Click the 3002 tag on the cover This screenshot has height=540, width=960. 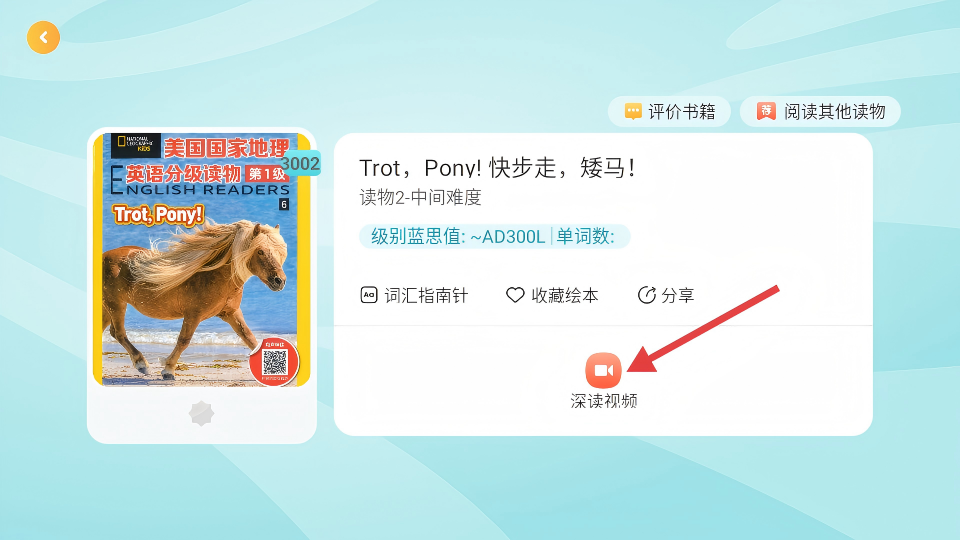pos(301,163)
